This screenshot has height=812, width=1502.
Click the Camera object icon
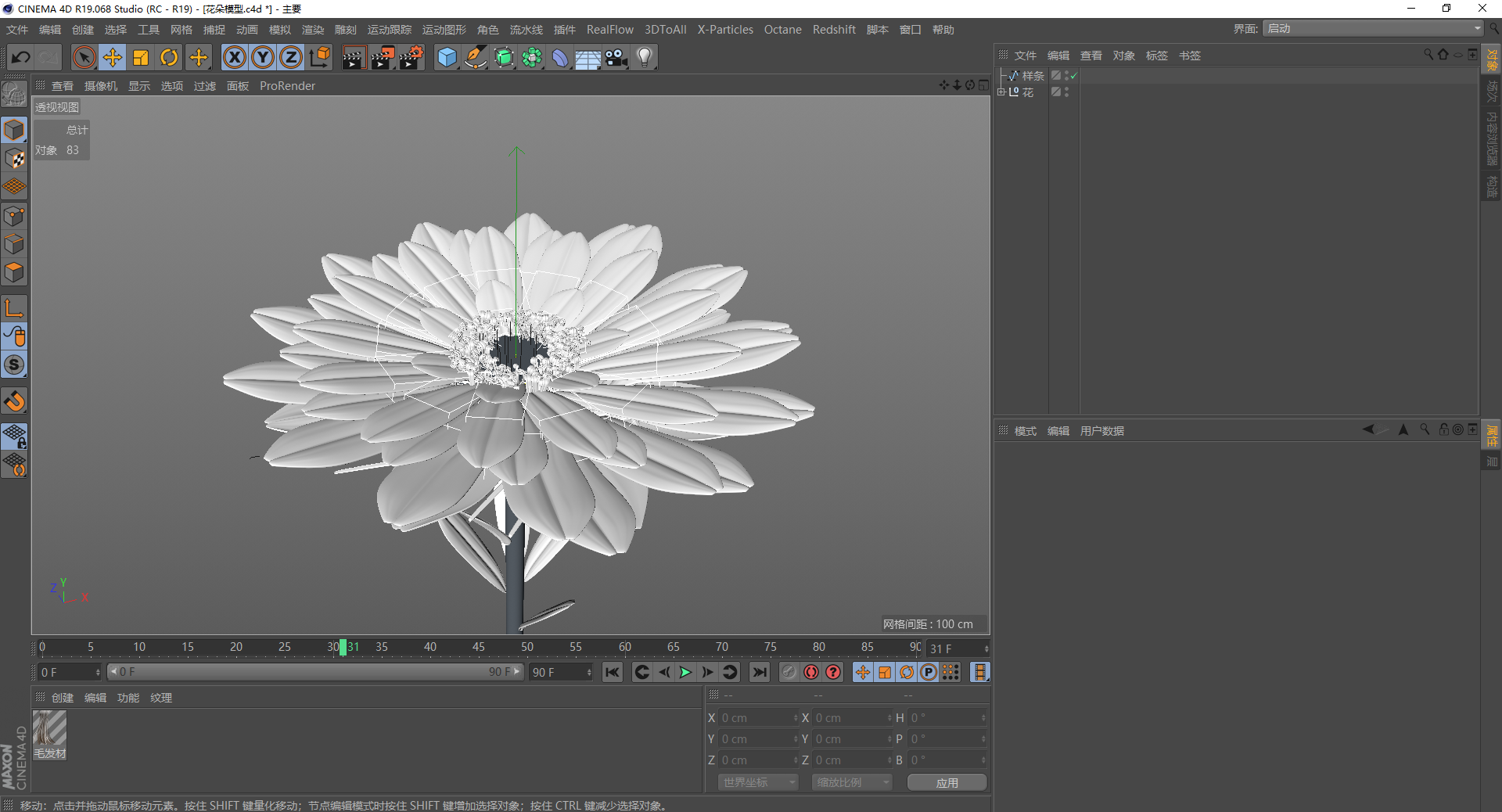pos(616,57)
